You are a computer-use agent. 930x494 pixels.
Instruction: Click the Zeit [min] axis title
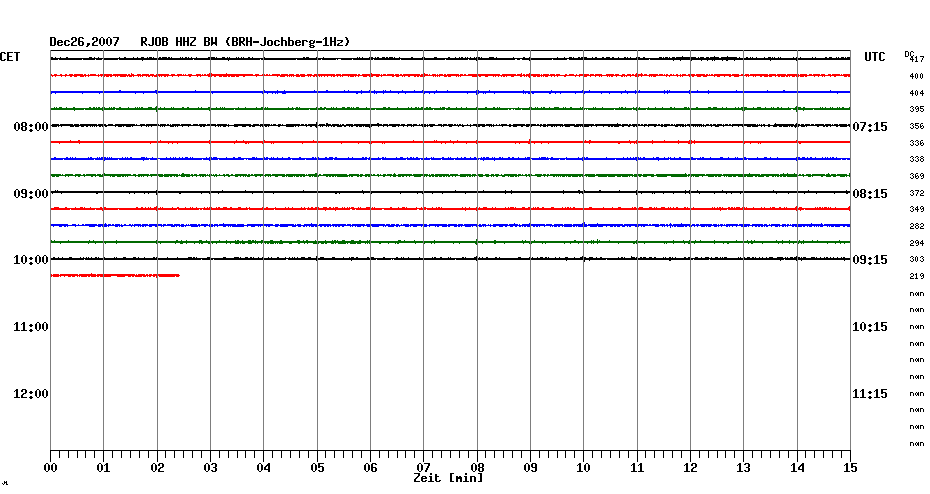tap(448, 478)
